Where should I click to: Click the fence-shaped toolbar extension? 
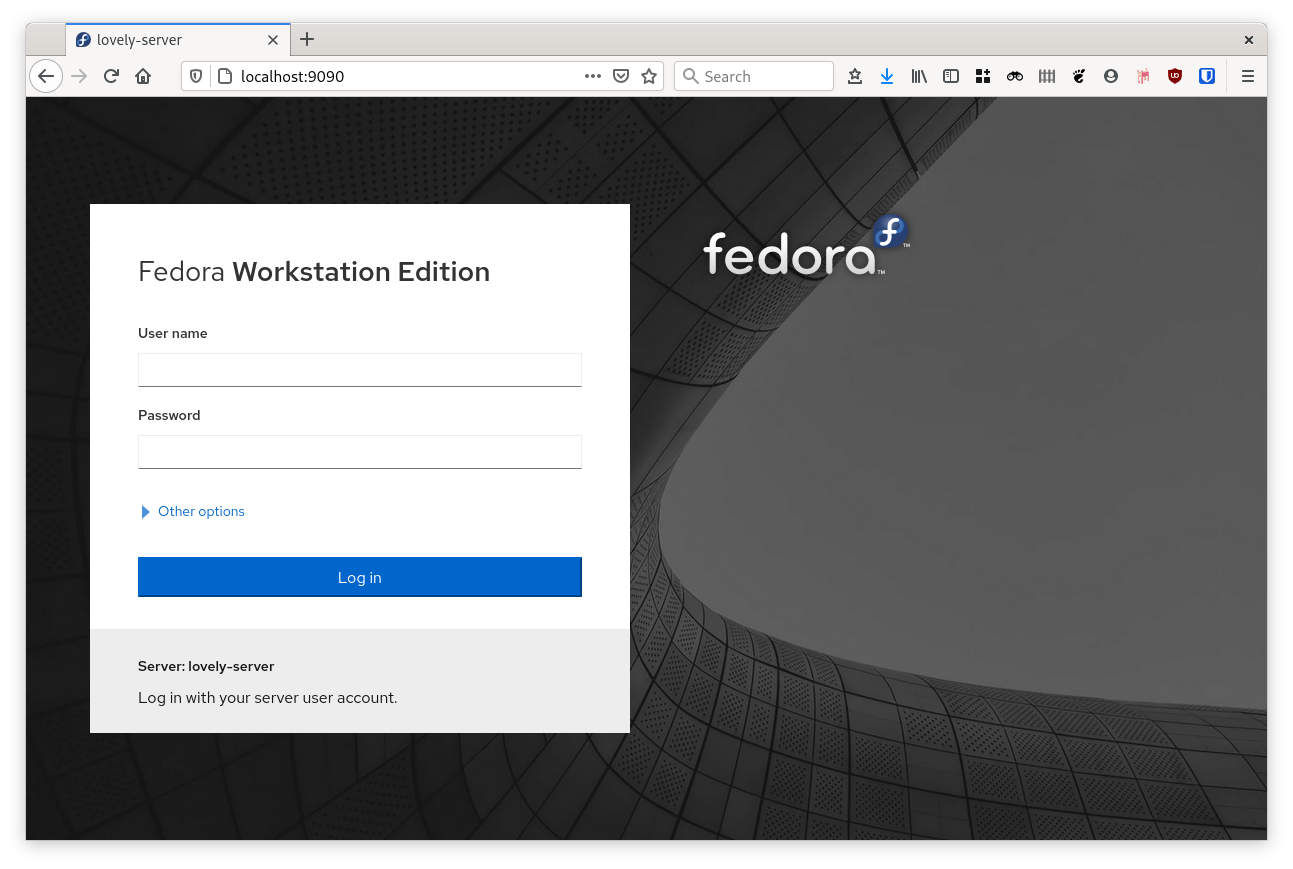1047,76
